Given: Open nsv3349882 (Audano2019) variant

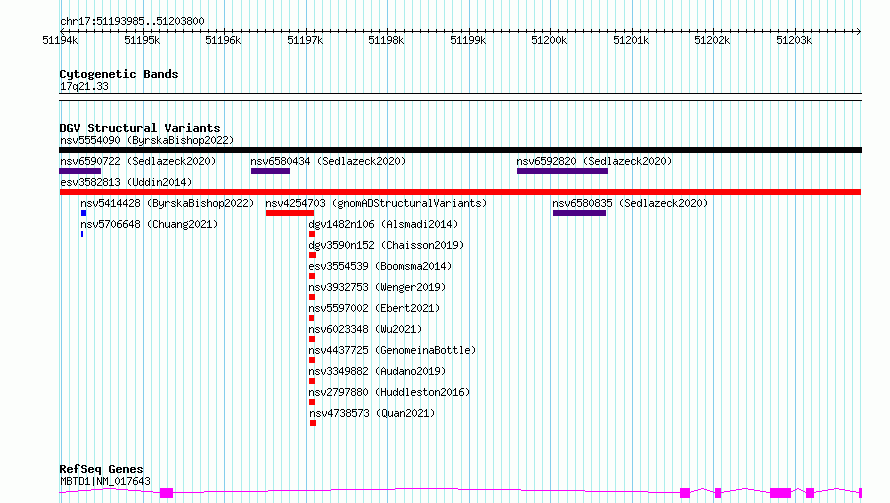Looking at the screenshot, I should pos(377,371).
